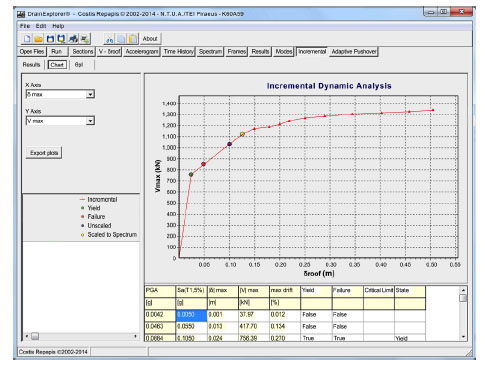This screenshot has width=485, height=368.
Task: Switch to the Accelerogram tab
Action: 142,51
